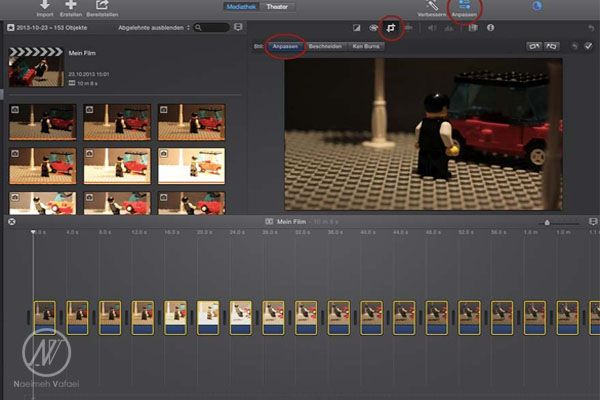Click the viewer preview of the Lego figure
This screenshot has height=400, width=600.
click(x=423, y=134)
